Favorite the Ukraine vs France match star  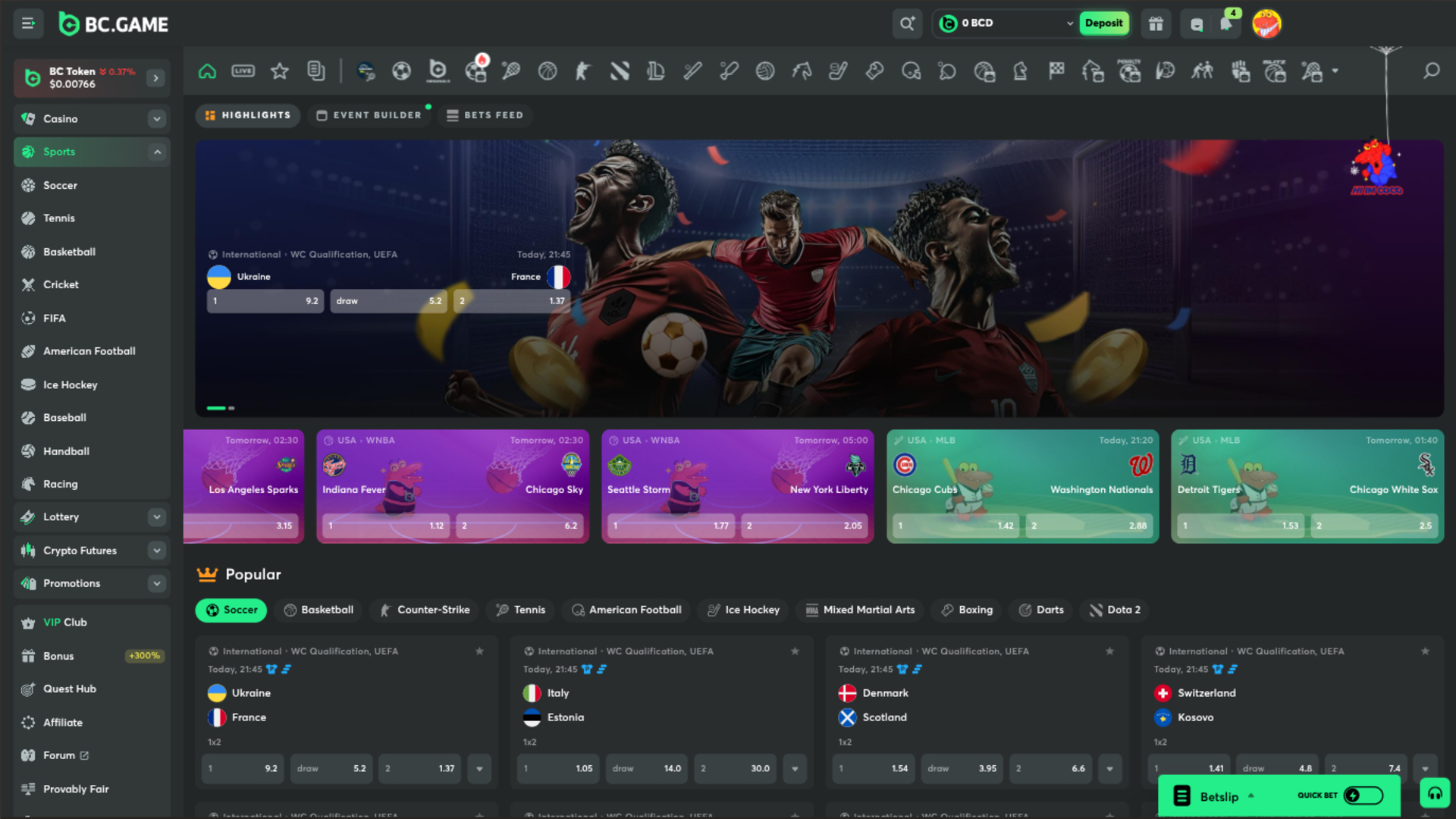tap(479, 651)
